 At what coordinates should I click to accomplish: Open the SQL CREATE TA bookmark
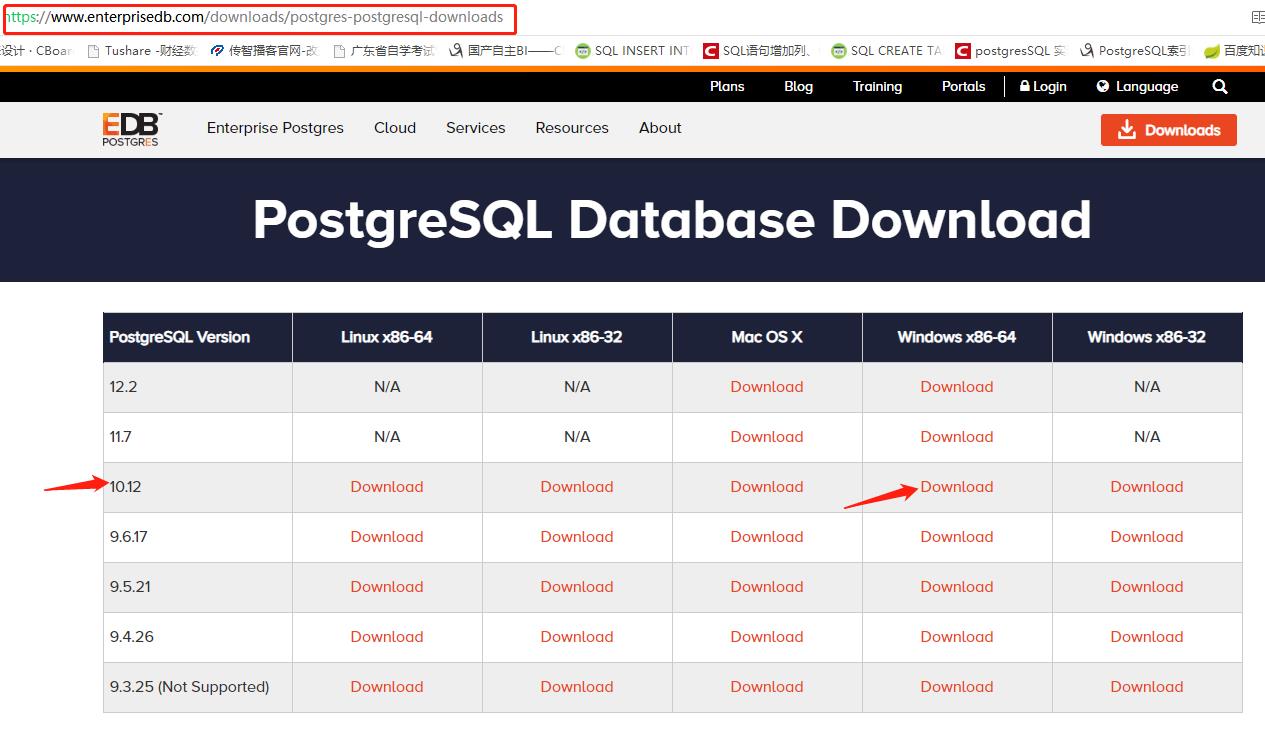pyautogui.click(x=886, y=50)
